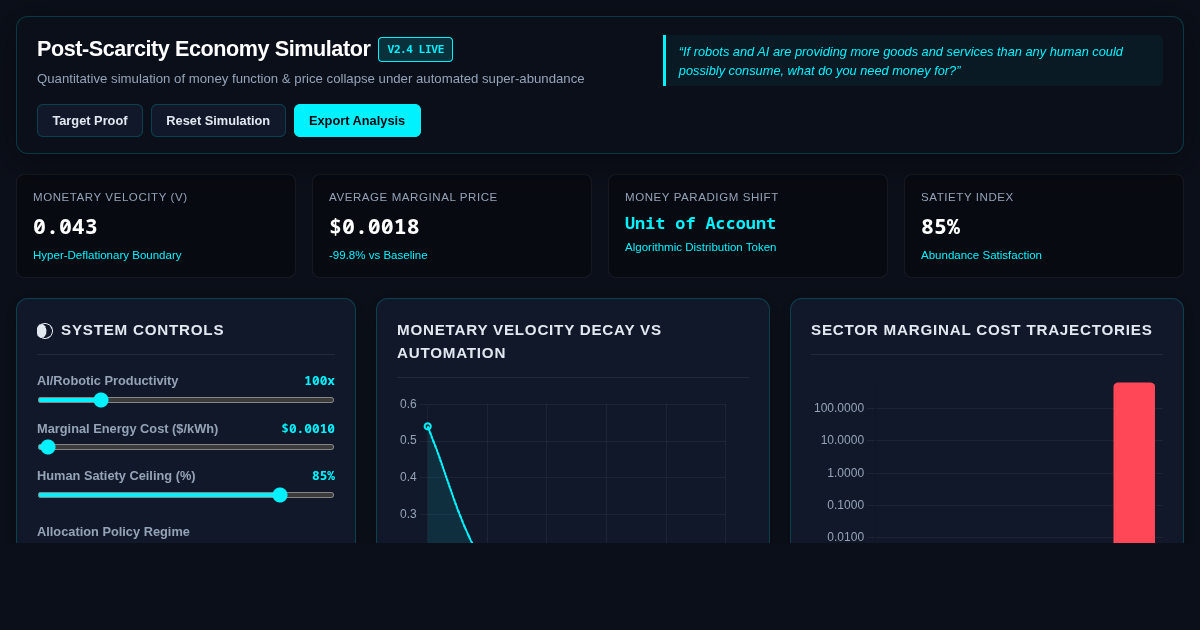The width and height of the screenshot is (1200, 630).
Task: Click the Monetary Velocity value 0.043
Action: point(65,227)
